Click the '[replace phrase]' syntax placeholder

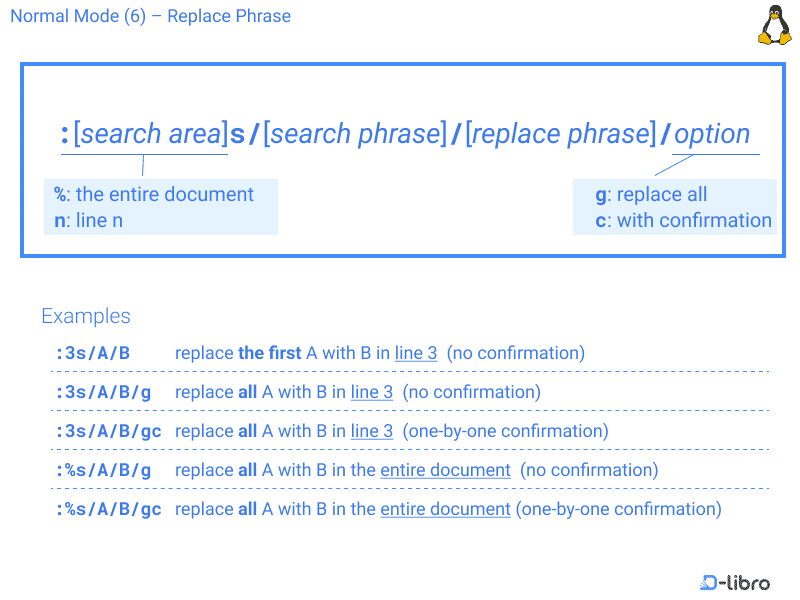click(x=561, y=134)
